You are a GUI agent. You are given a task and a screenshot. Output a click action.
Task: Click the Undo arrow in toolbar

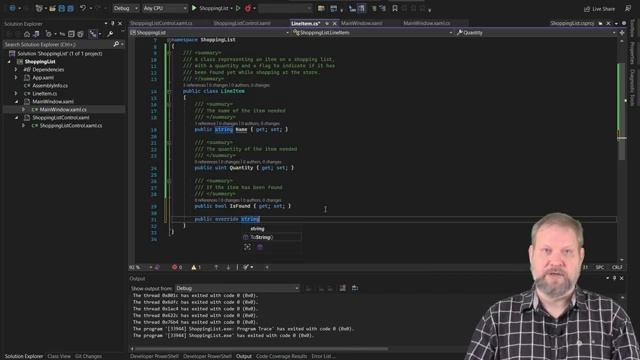pos(83,8)
